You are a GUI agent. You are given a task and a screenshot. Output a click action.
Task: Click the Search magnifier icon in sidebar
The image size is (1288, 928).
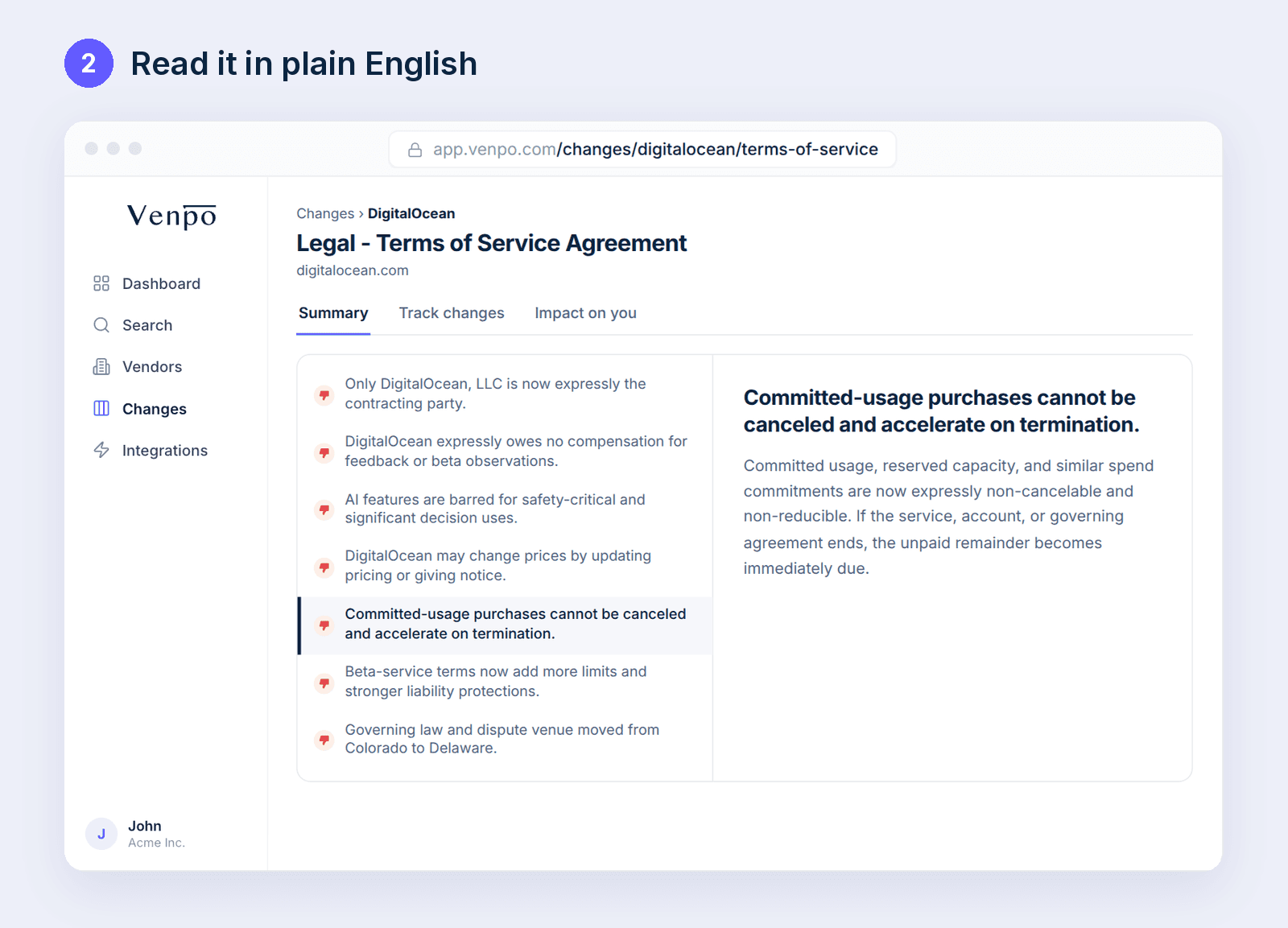101,325
